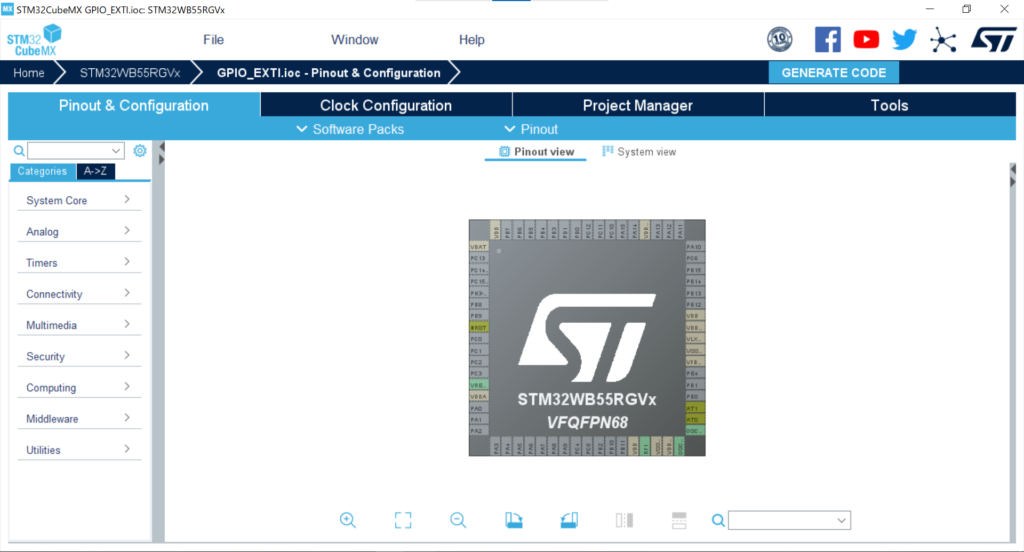Switch to Clock Configuration tab

point(386,105)
